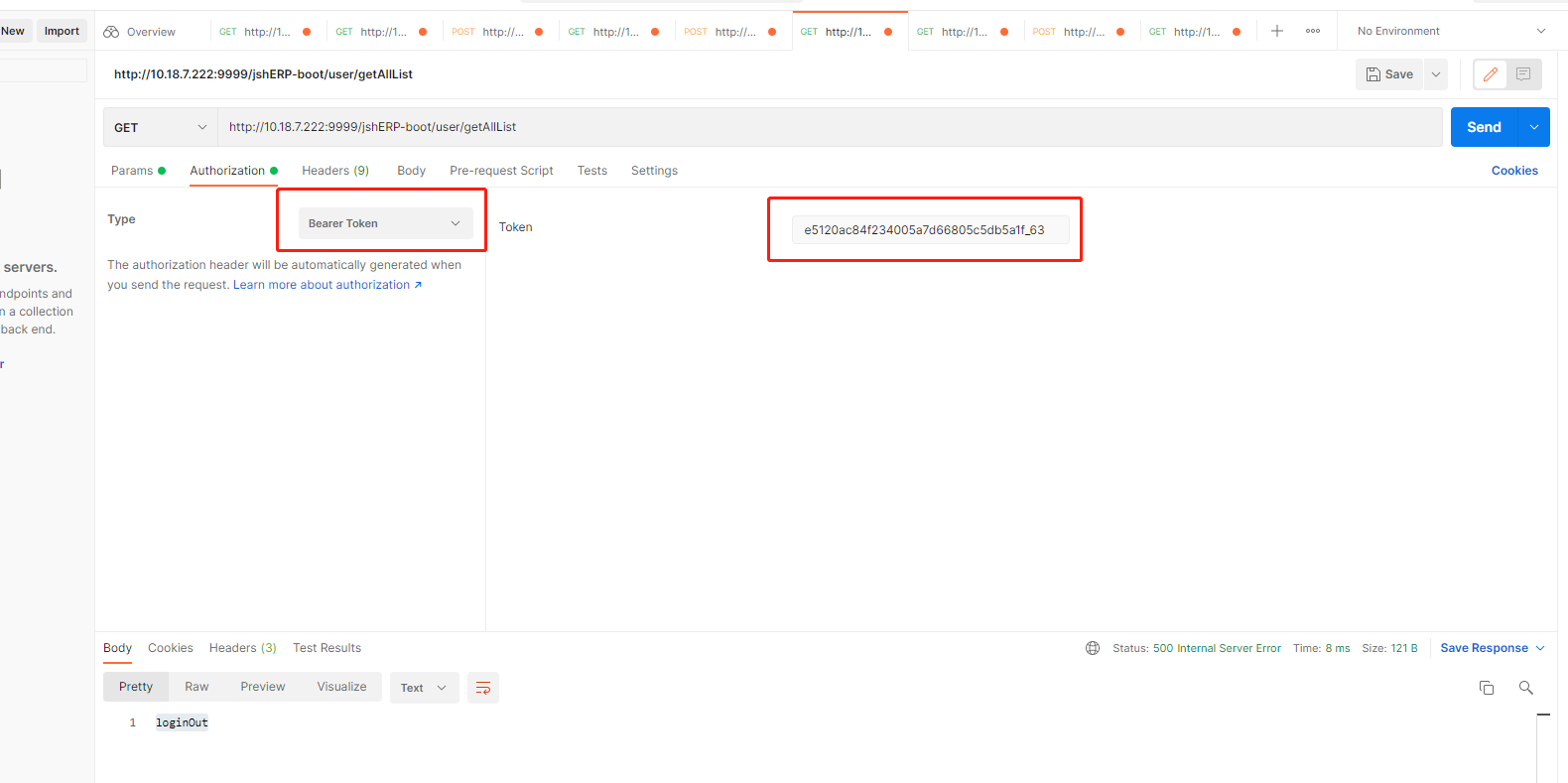The image size is (1568, 783).
Task: Expand the No Environment dropdown
Action: click(x=1451, y=31)
